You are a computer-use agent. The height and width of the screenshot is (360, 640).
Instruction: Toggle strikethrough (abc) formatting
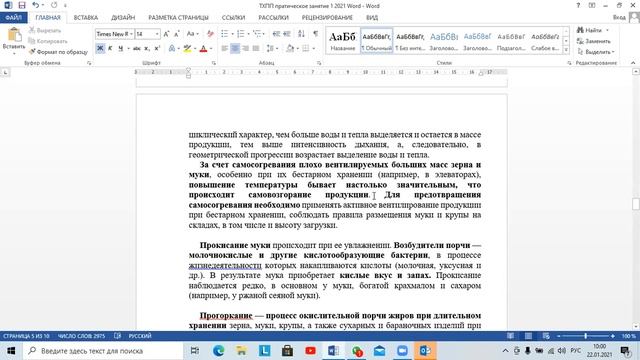tap(137, 49)
